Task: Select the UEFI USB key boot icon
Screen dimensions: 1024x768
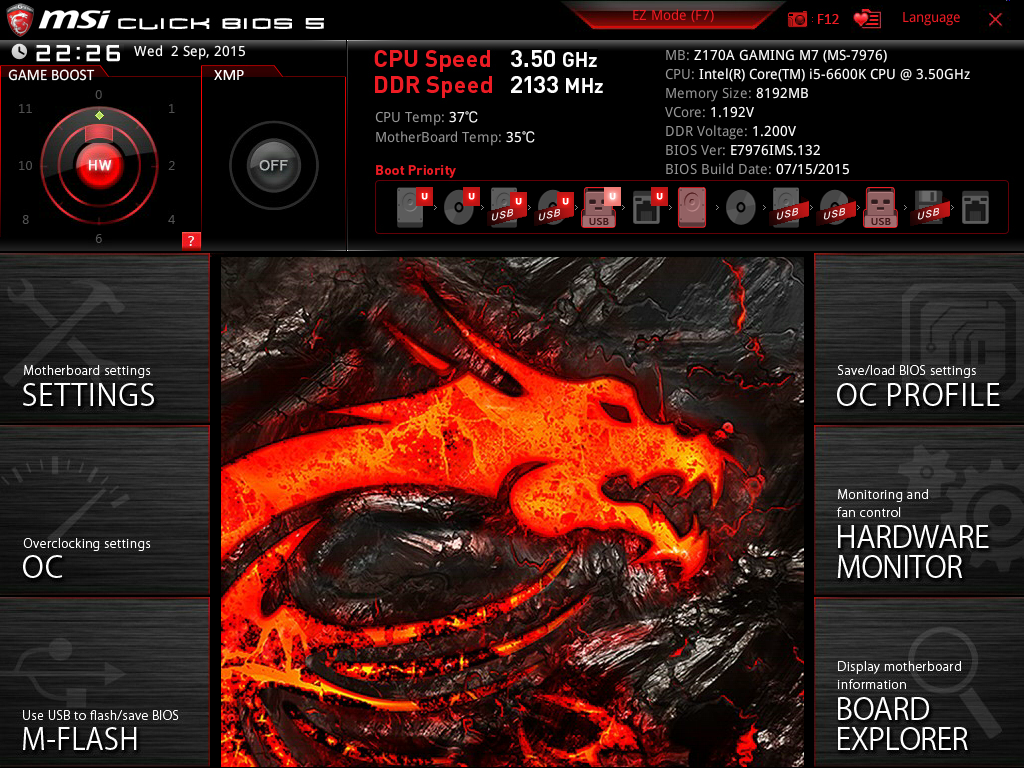Action: coord(601,208)
